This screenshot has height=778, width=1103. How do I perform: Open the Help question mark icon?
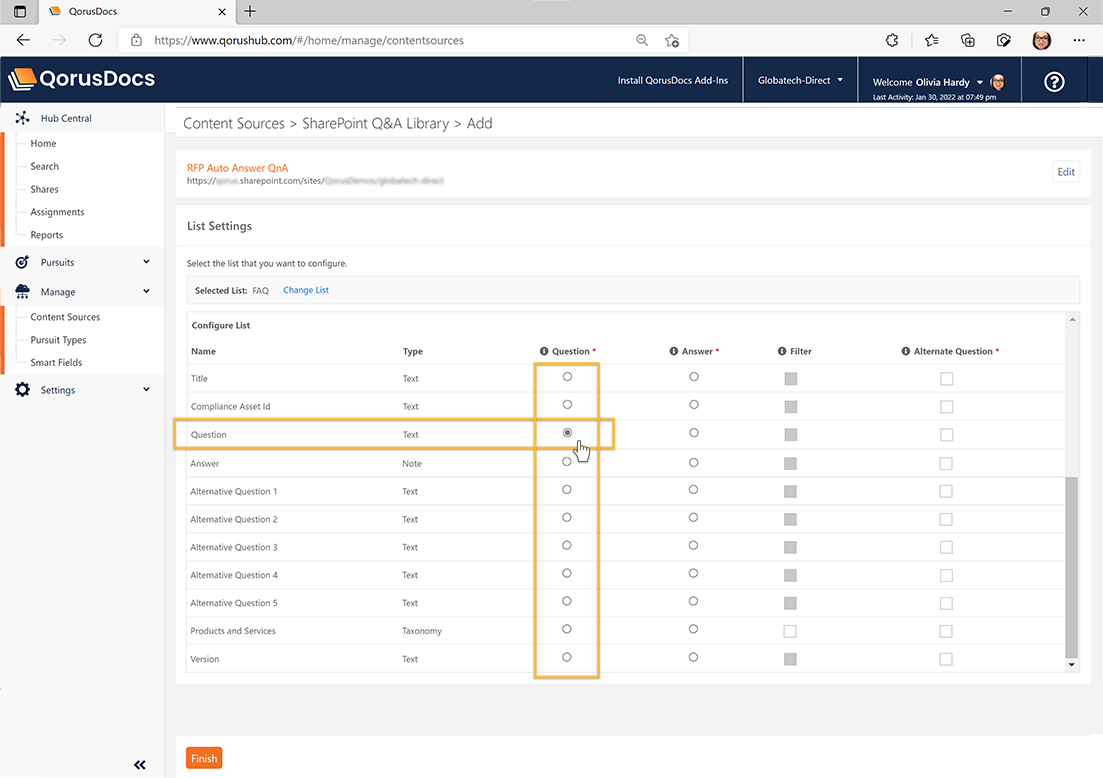tap(1054, 82)
